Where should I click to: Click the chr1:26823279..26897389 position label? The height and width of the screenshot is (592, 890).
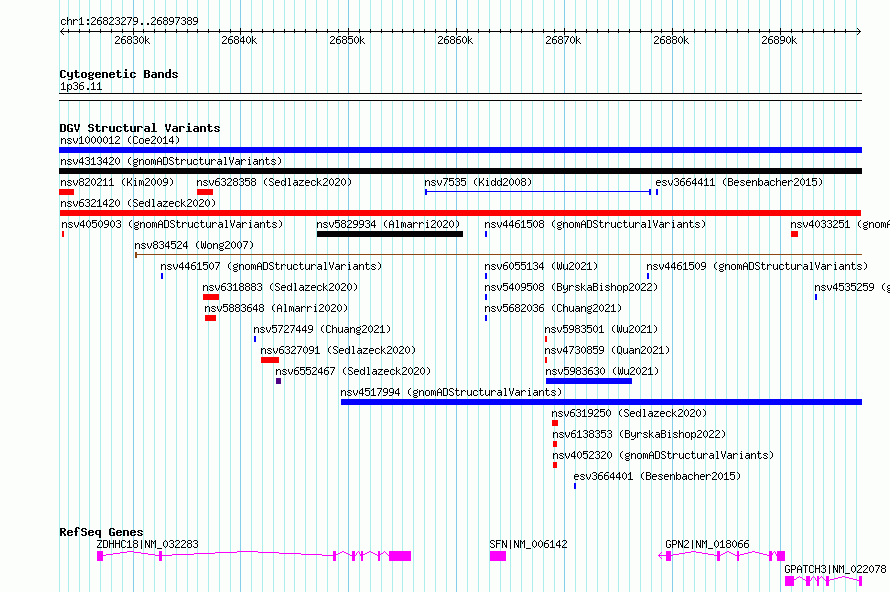pos(129,21)
